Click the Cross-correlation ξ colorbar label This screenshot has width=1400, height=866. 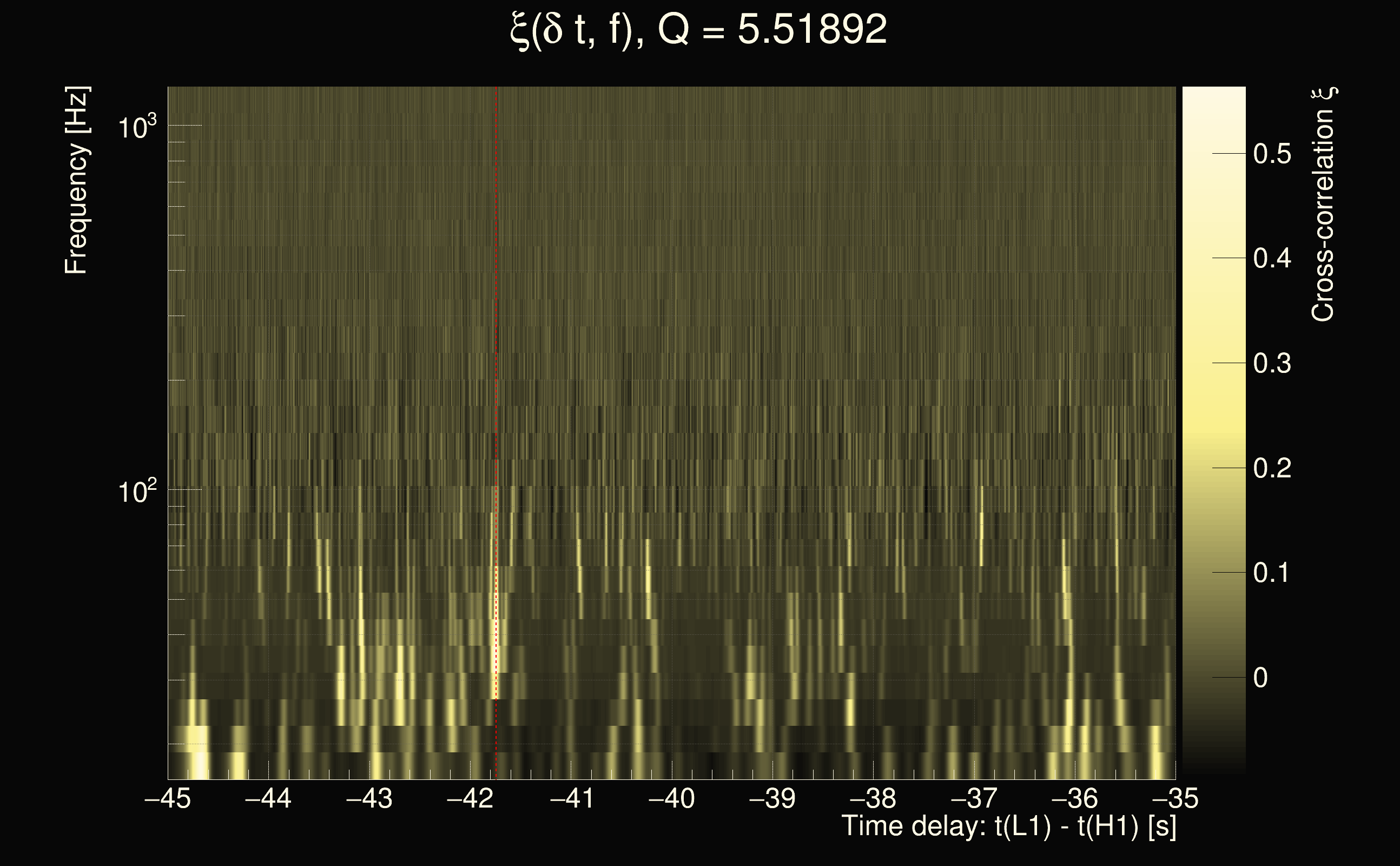(x=1323, y=205)
